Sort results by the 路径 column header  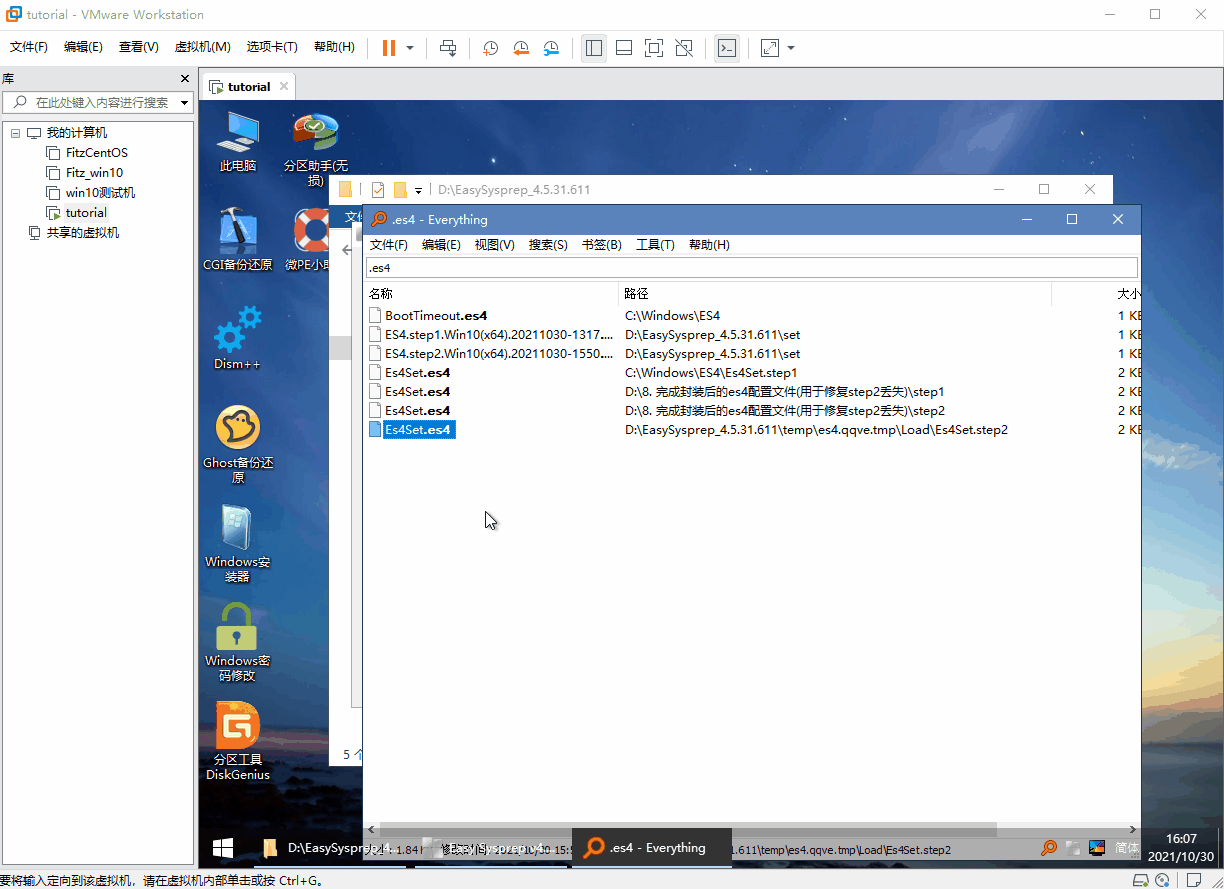click(x=636, y=294)
